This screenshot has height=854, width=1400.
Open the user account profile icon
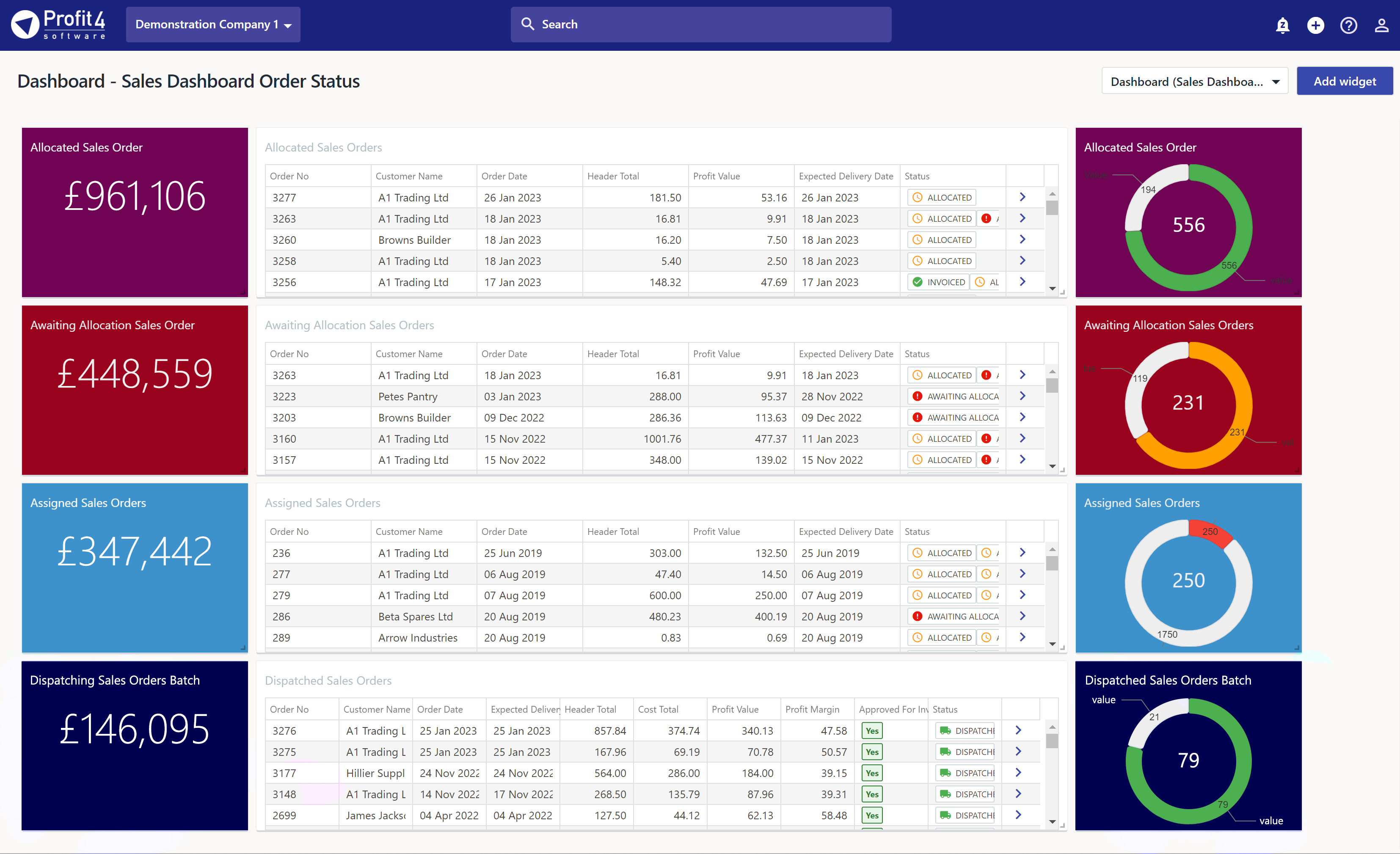coord(1381,25)
